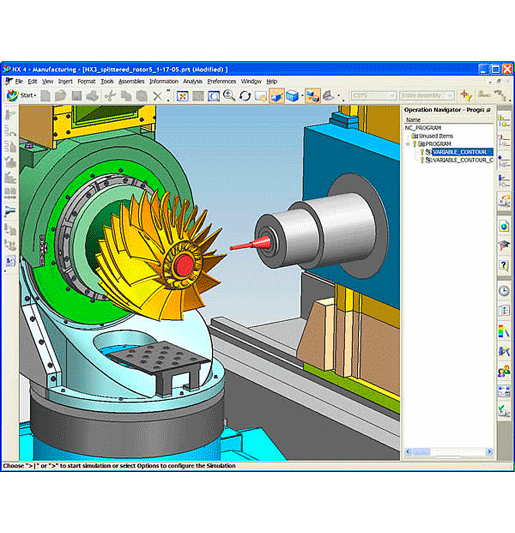Activate the Rotate view tool
Viewport: 515px width, 533px height.
click(x=245, y=96)
